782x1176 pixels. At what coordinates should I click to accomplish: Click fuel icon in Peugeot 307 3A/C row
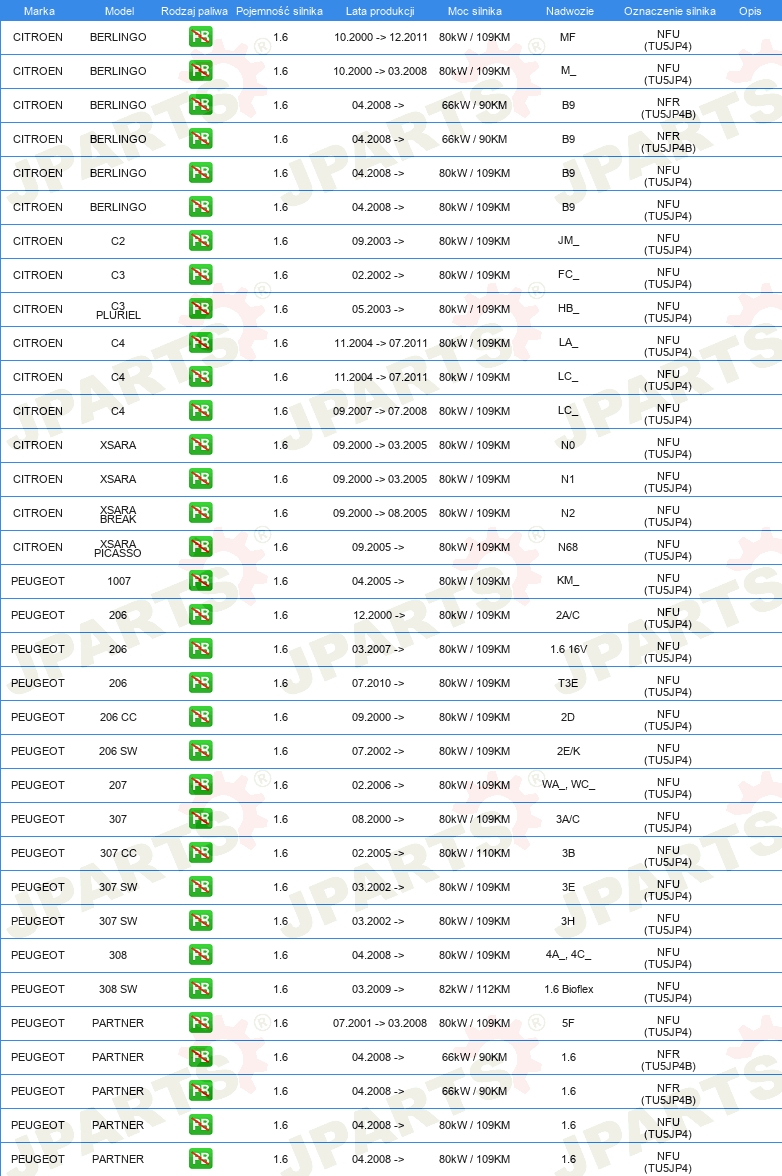(x=200, y=819)
